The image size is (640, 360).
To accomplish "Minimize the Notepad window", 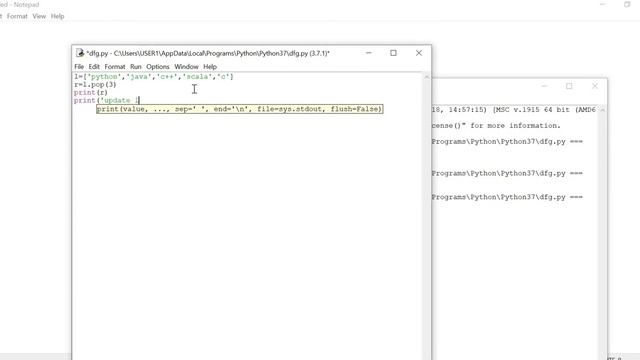I will [x=602, y=4].
